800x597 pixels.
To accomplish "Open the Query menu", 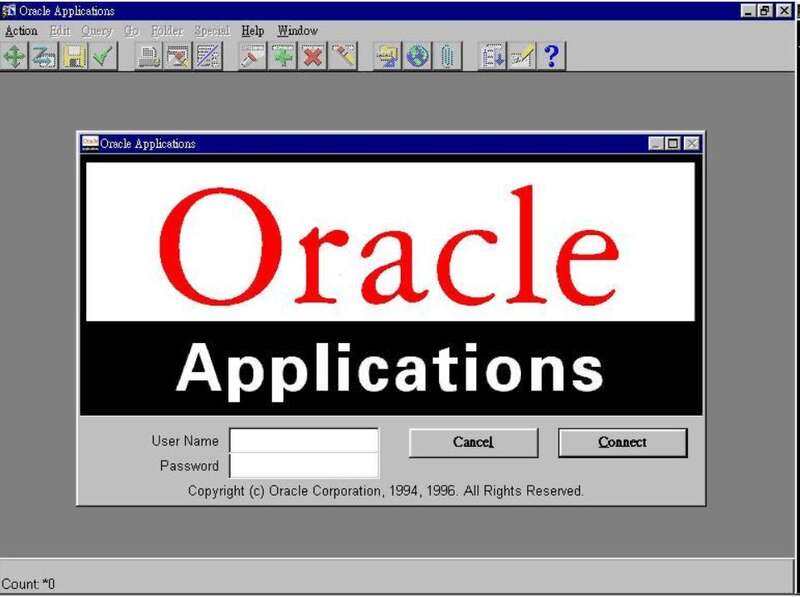I will [x=96, y=31].
